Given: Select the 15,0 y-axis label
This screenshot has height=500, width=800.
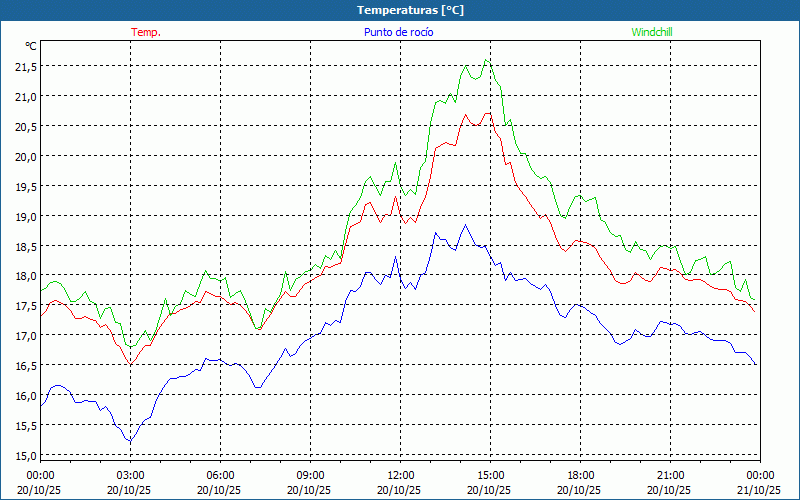Looking at the screenshot, I should (26, 456).
